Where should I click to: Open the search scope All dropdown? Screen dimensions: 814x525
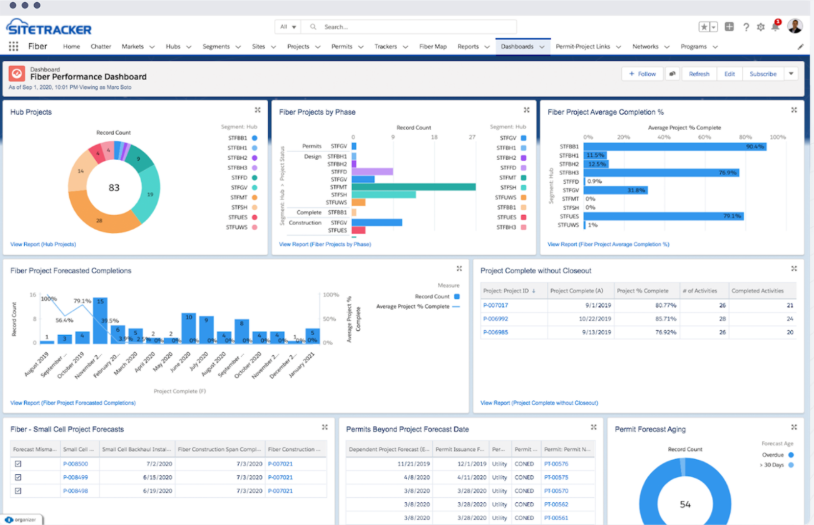tap(288, 27)
